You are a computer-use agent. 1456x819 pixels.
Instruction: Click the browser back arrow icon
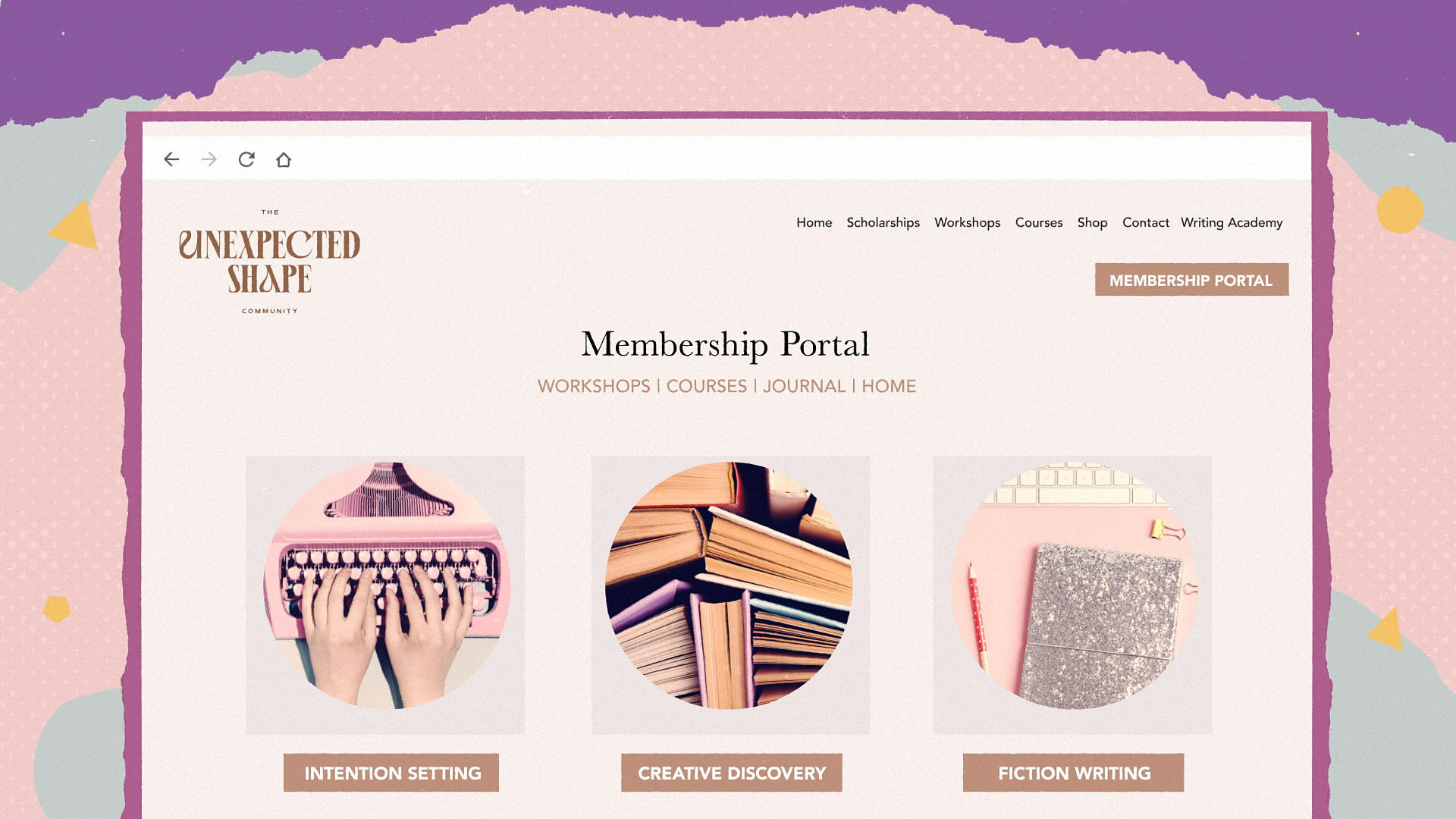tap(171, 159)
